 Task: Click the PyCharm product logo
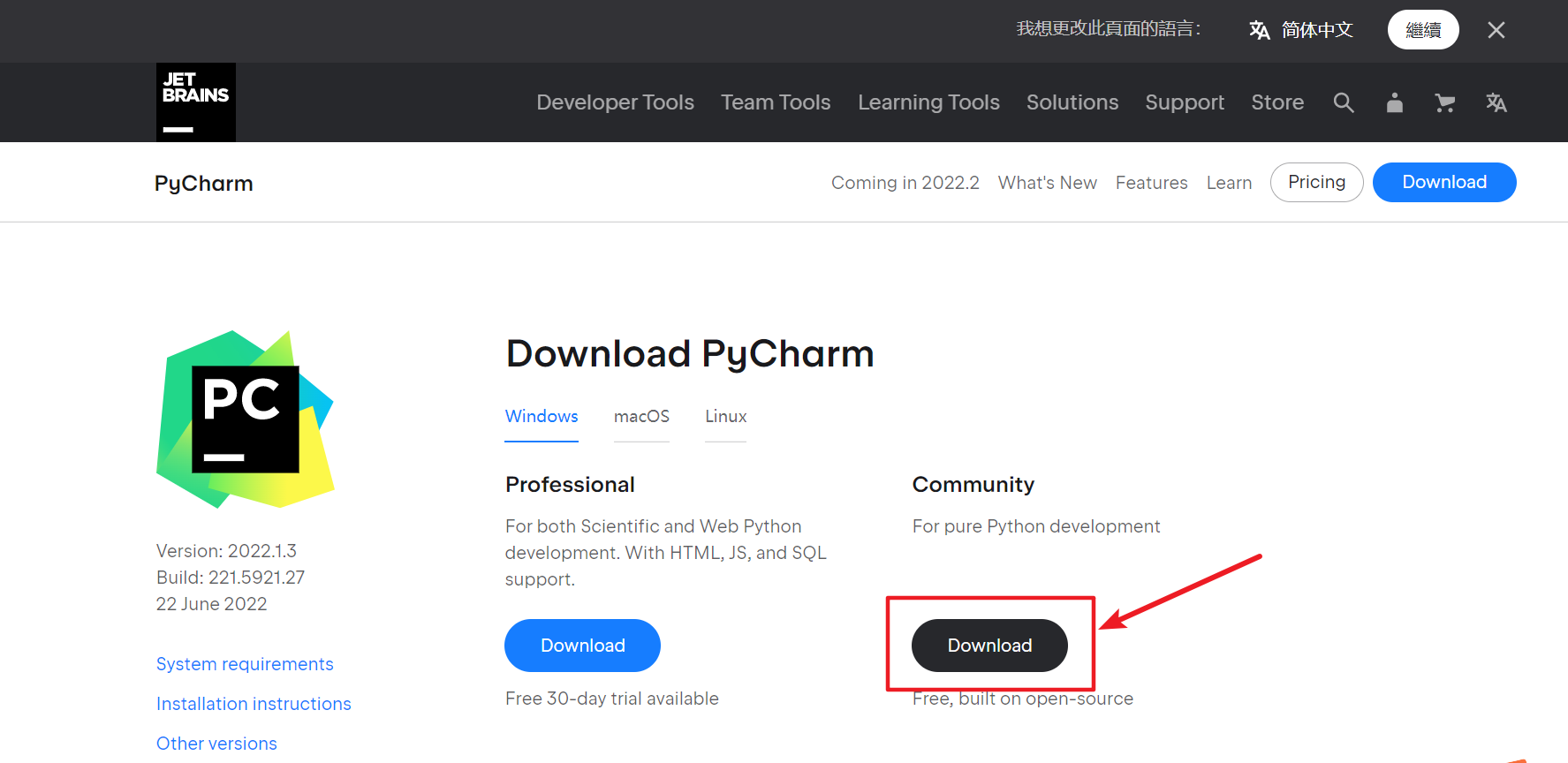(x=246, y=419)
